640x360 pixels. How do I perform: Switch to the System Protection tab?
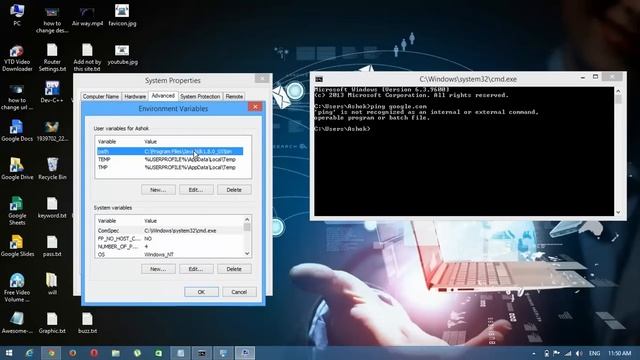[200, 97]
